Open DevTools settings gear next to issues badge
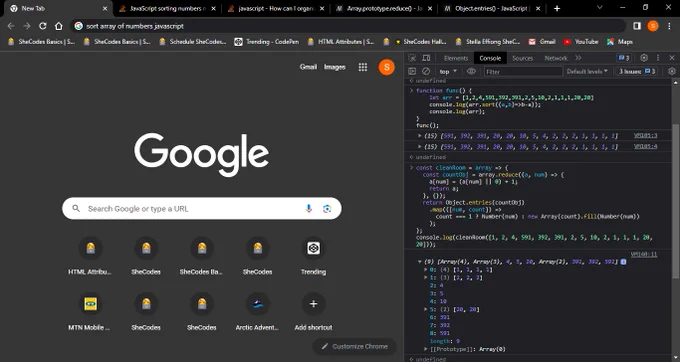Image resolution: width=680 pixels, height=362 pixels. [644, 58]
